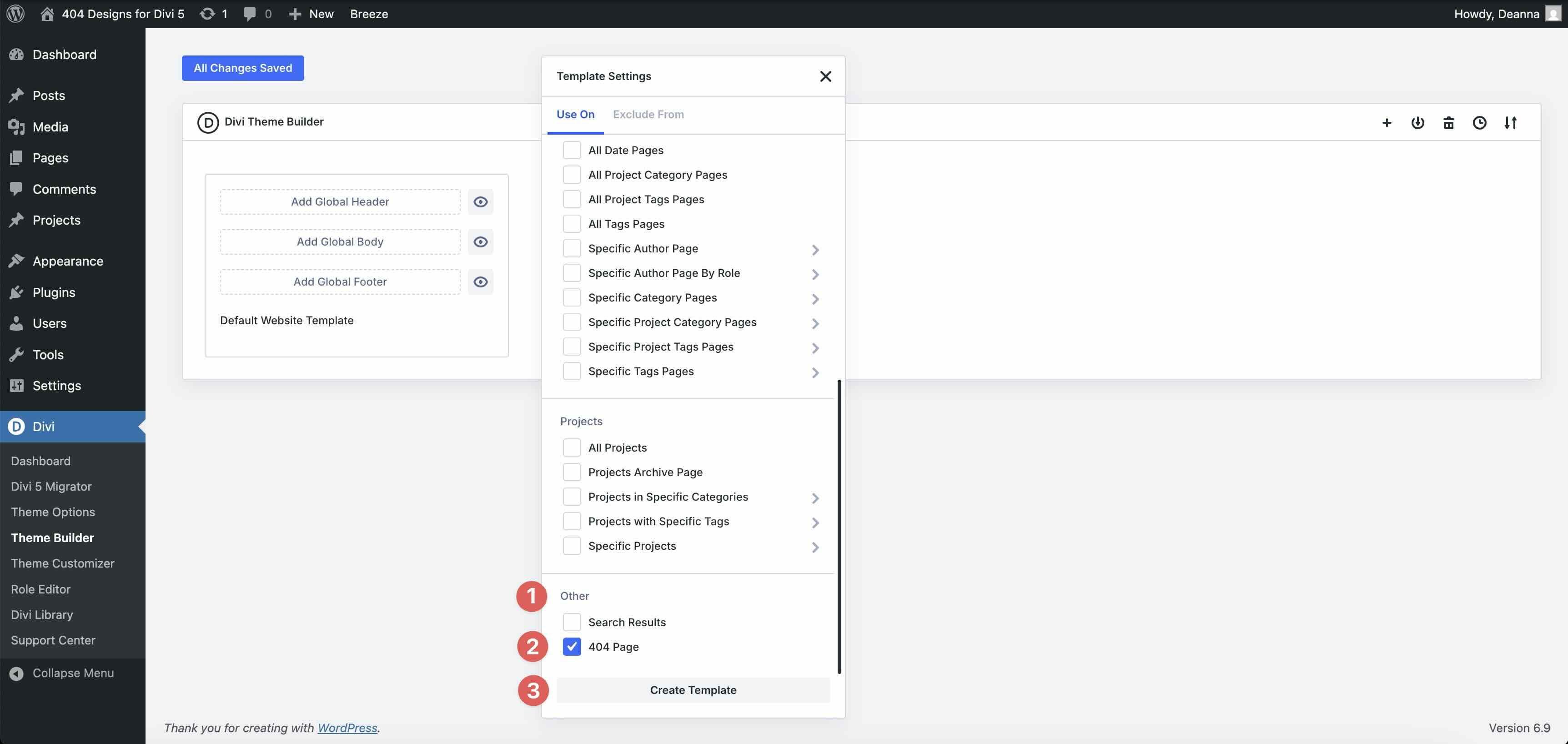This screenshot has height=744, width=1568.
Task: Switch to the Exclude From tab
Action: 648,114
